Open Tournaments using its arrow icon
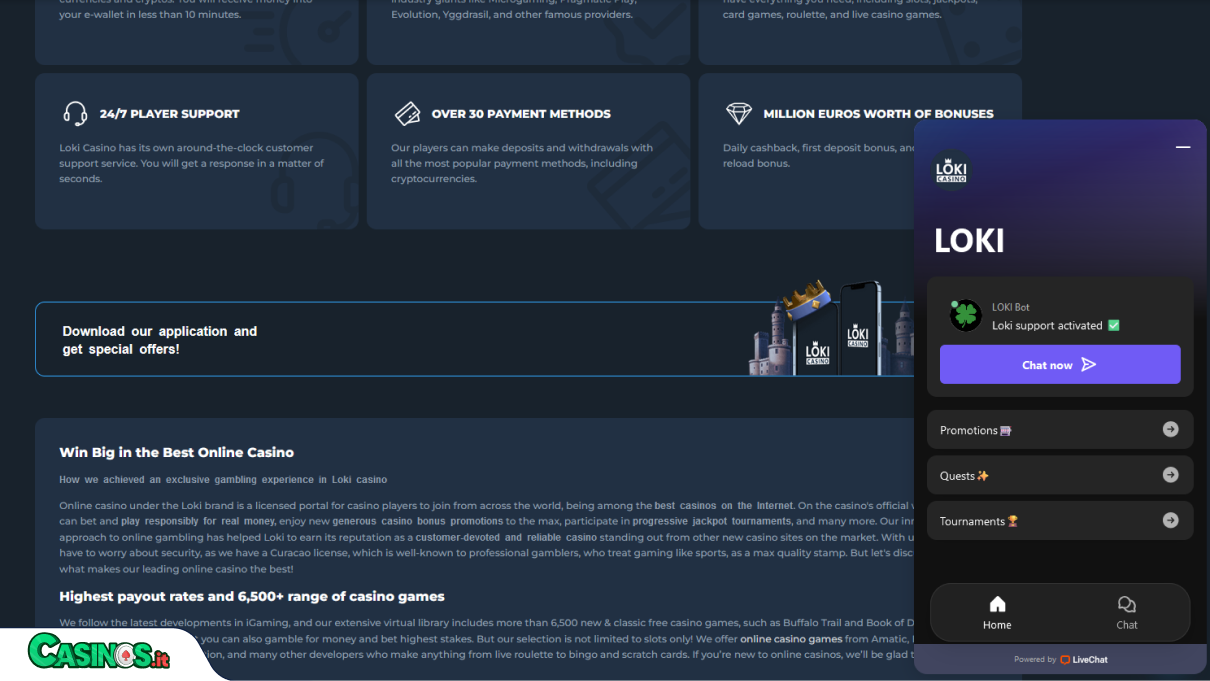 click(1170, 520)
